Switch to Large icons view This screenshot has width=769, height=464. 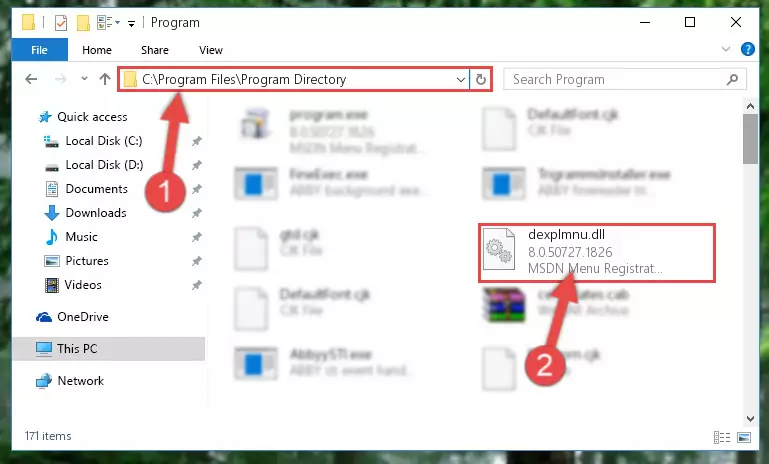tap(744, 437)
